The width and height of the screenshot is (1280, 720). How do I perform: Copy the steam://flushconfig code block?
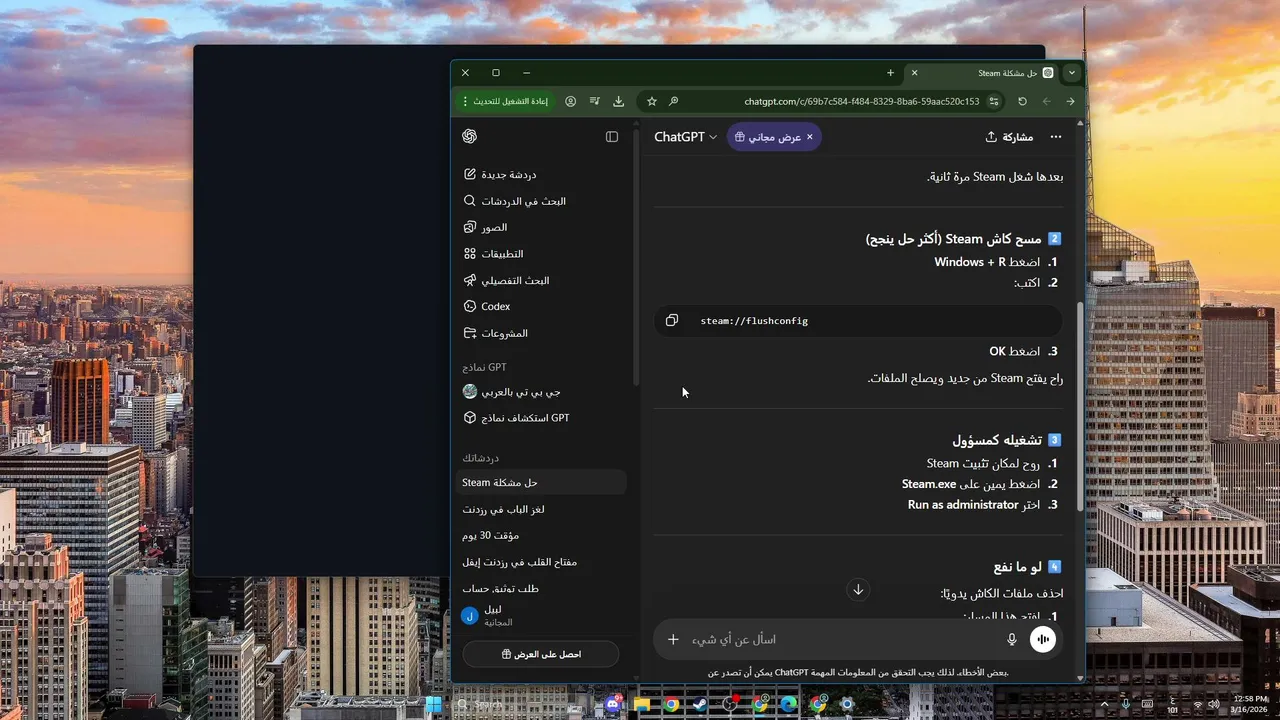pyautogui.click(x=672, y=321)
